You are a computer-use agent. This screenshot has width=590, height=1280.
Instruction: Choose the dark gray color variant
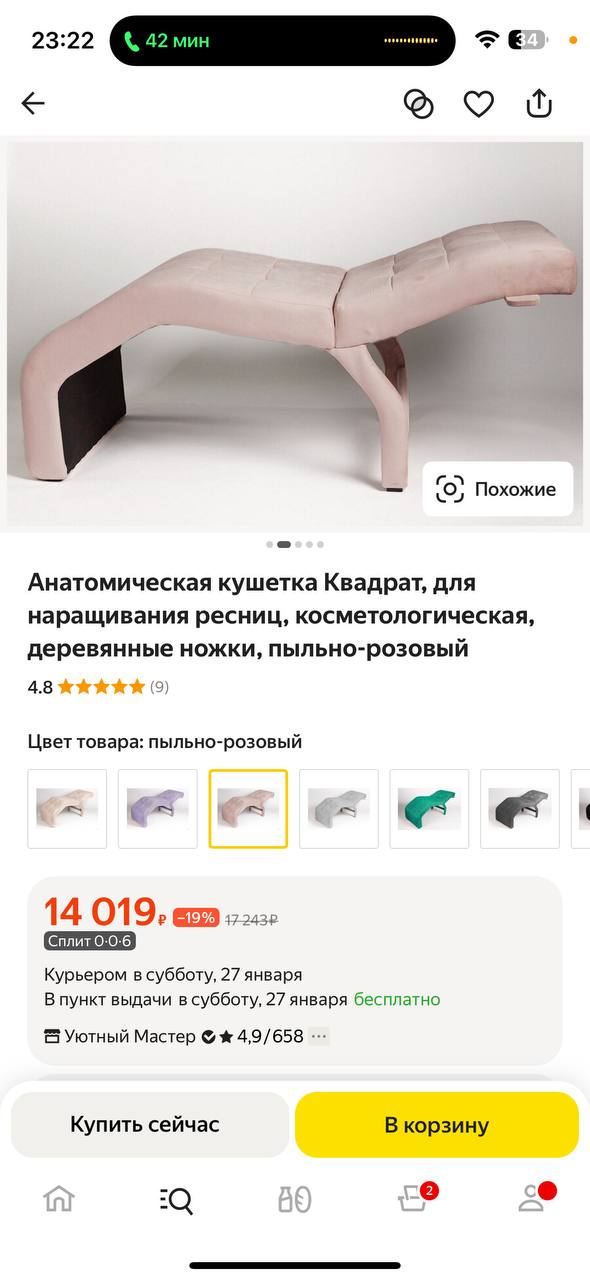coord(520,808)
